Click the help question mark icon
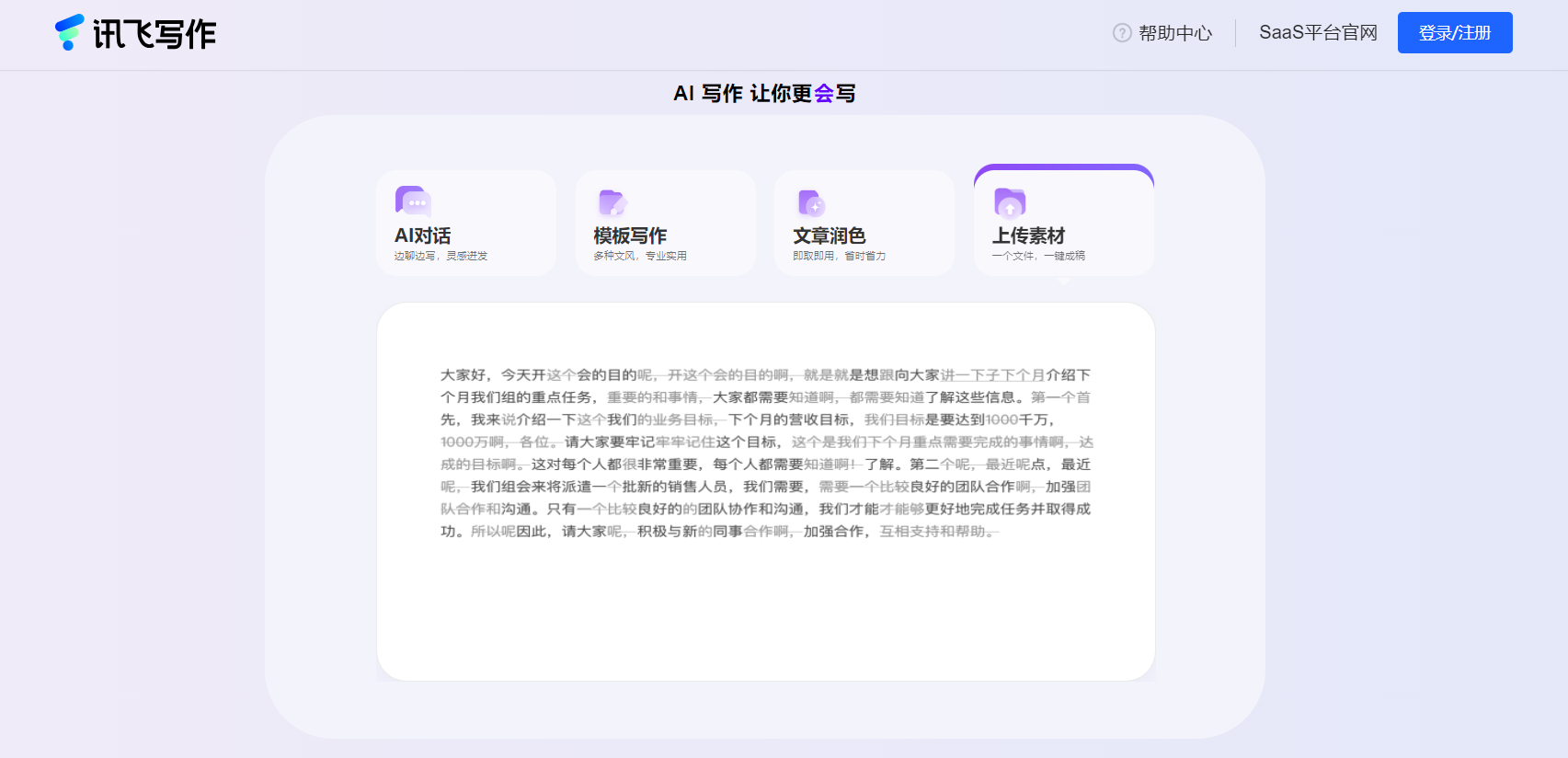 (1122, 33)
